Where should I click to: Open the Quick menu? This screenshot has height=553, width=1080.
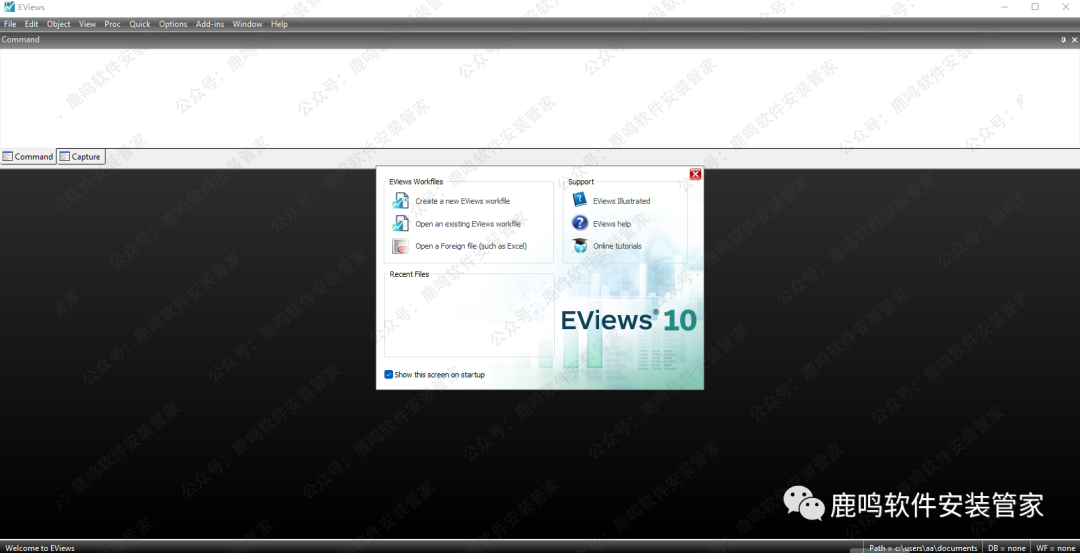[140, 24]
